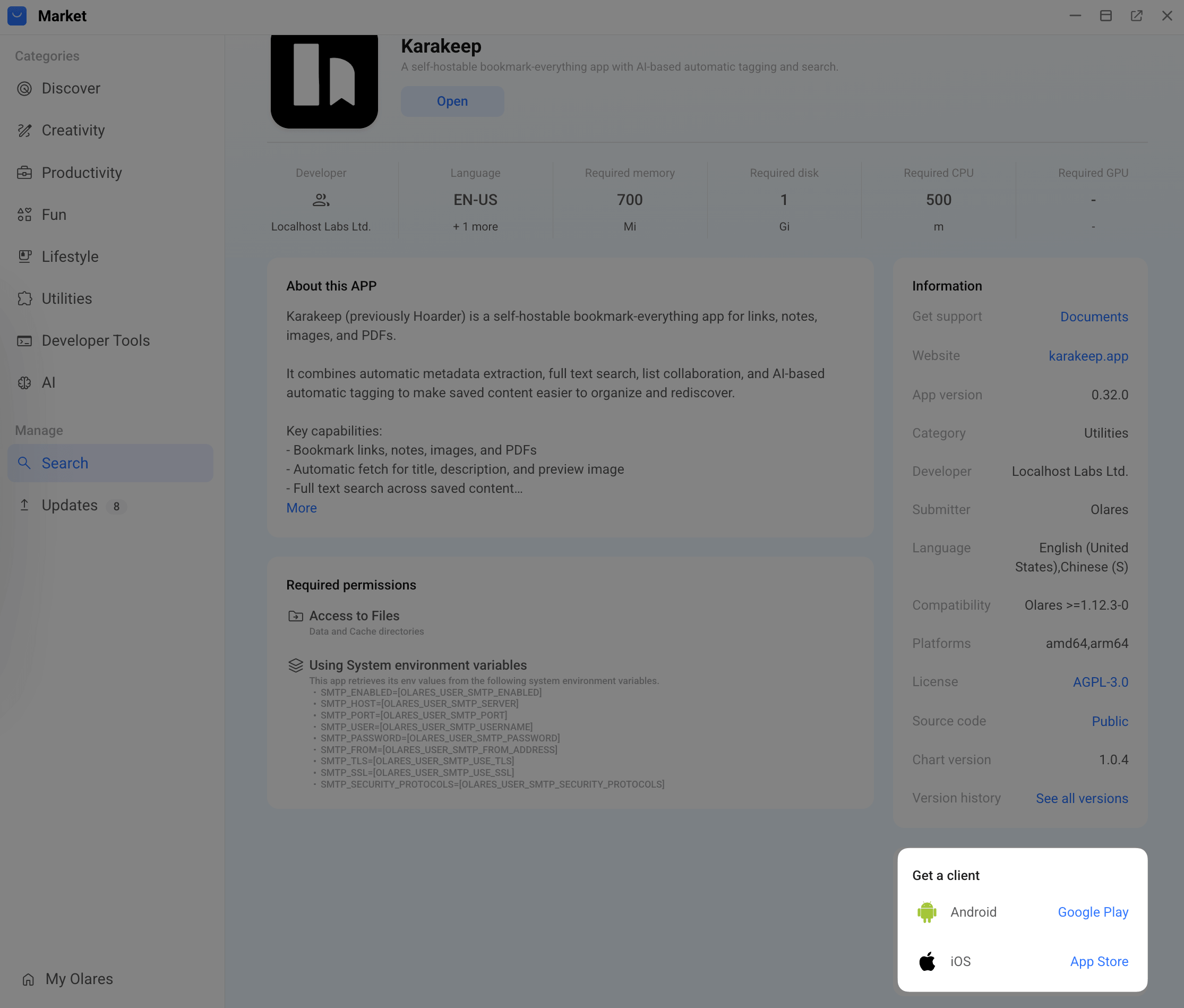The width and height of the screenshot is (1184, 1008).
Task: Click the 8 updates badge
Action: click(116, 506)
